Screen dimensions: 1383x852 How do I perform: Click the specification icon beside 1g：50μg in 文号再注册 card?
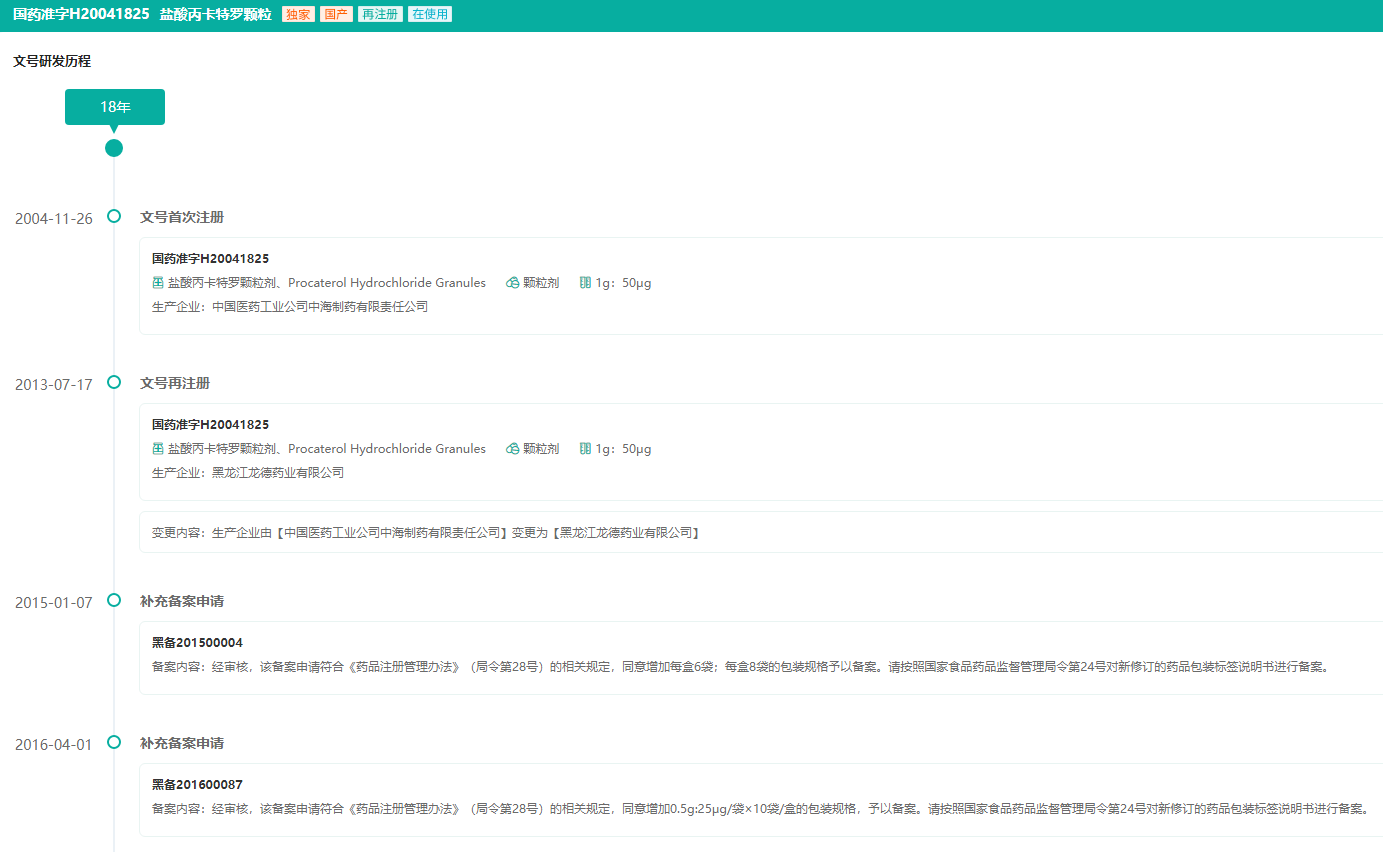(585, 449)
